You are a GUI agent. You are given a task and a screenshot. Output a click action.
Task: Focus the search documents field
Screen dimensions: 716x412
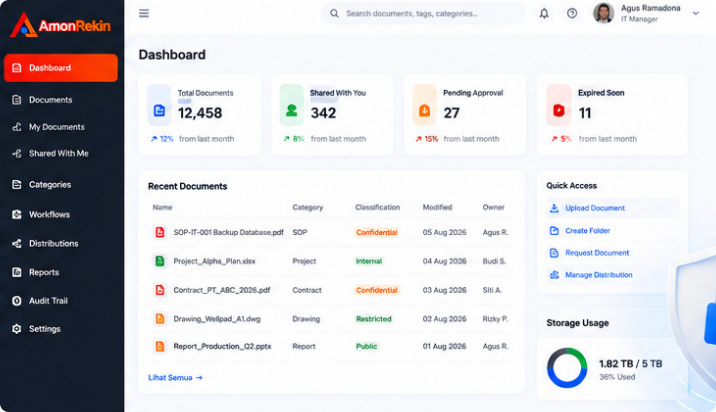coord(423,14)
